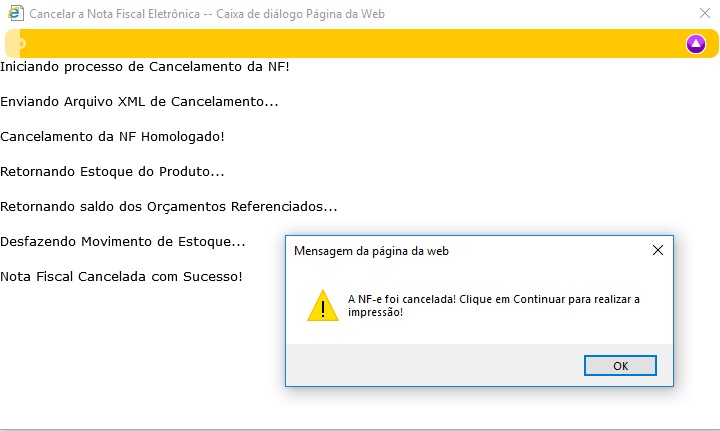Click OK in the web page message
720x431 pixels.
coord(620,366)
